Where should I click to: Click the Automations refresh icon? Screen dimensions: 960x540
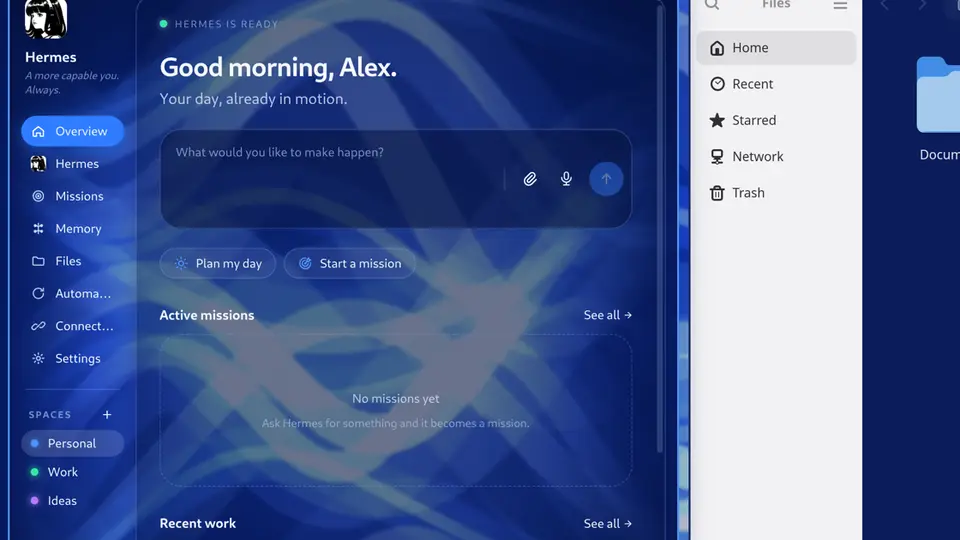coord(38,293)
